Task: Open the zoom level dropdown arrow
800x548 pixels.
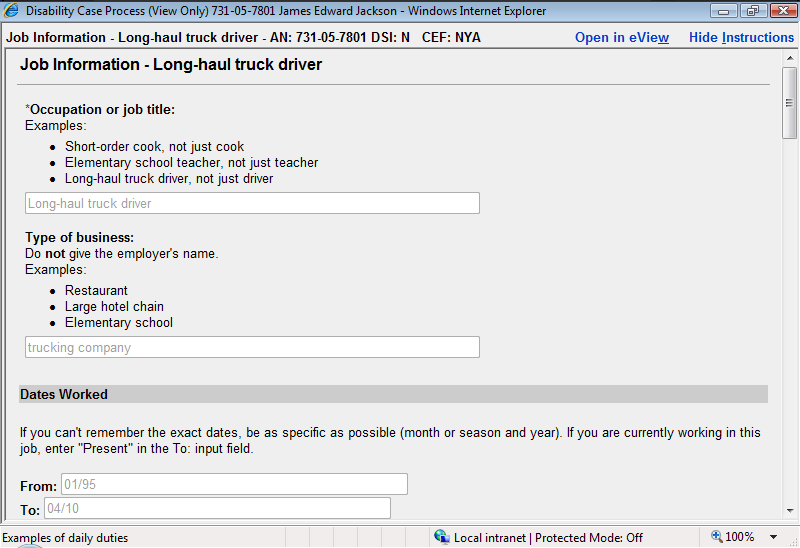Action: [x=773, y=537]
